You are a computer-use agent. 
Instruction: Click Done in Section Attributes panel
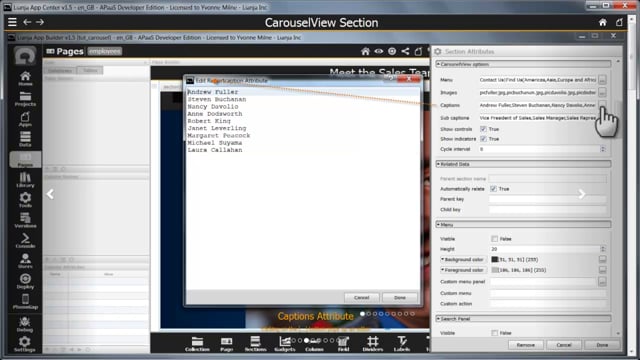click(602, 345)
